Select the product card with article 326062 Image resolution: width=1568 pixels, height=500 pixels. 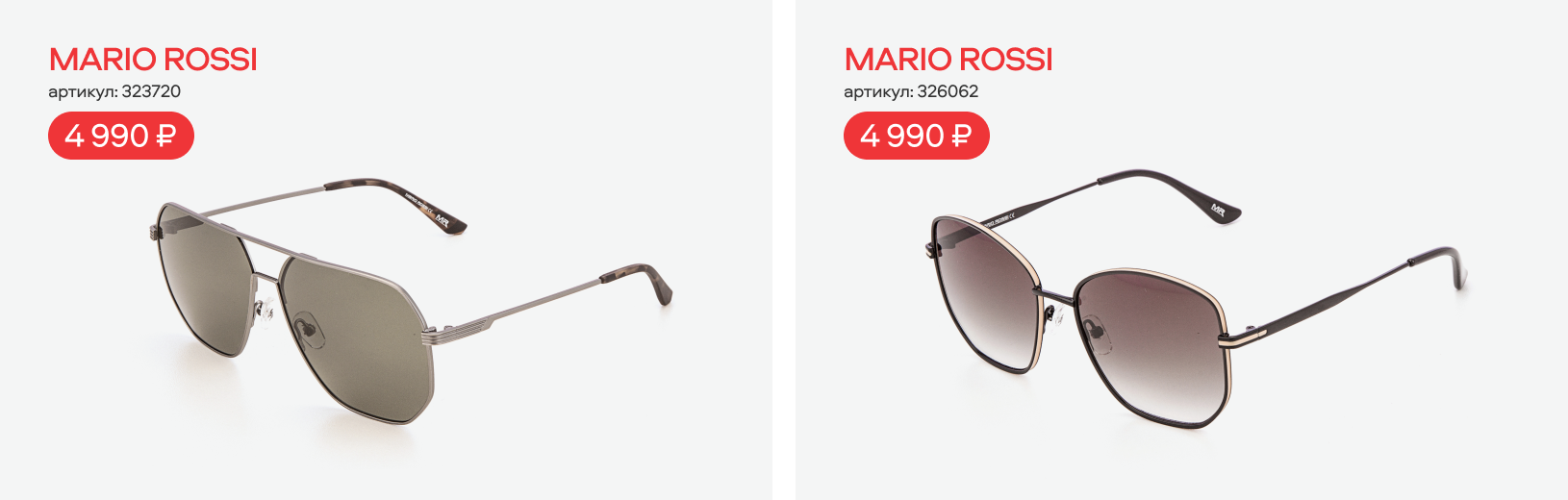[x=1181, y=250]
